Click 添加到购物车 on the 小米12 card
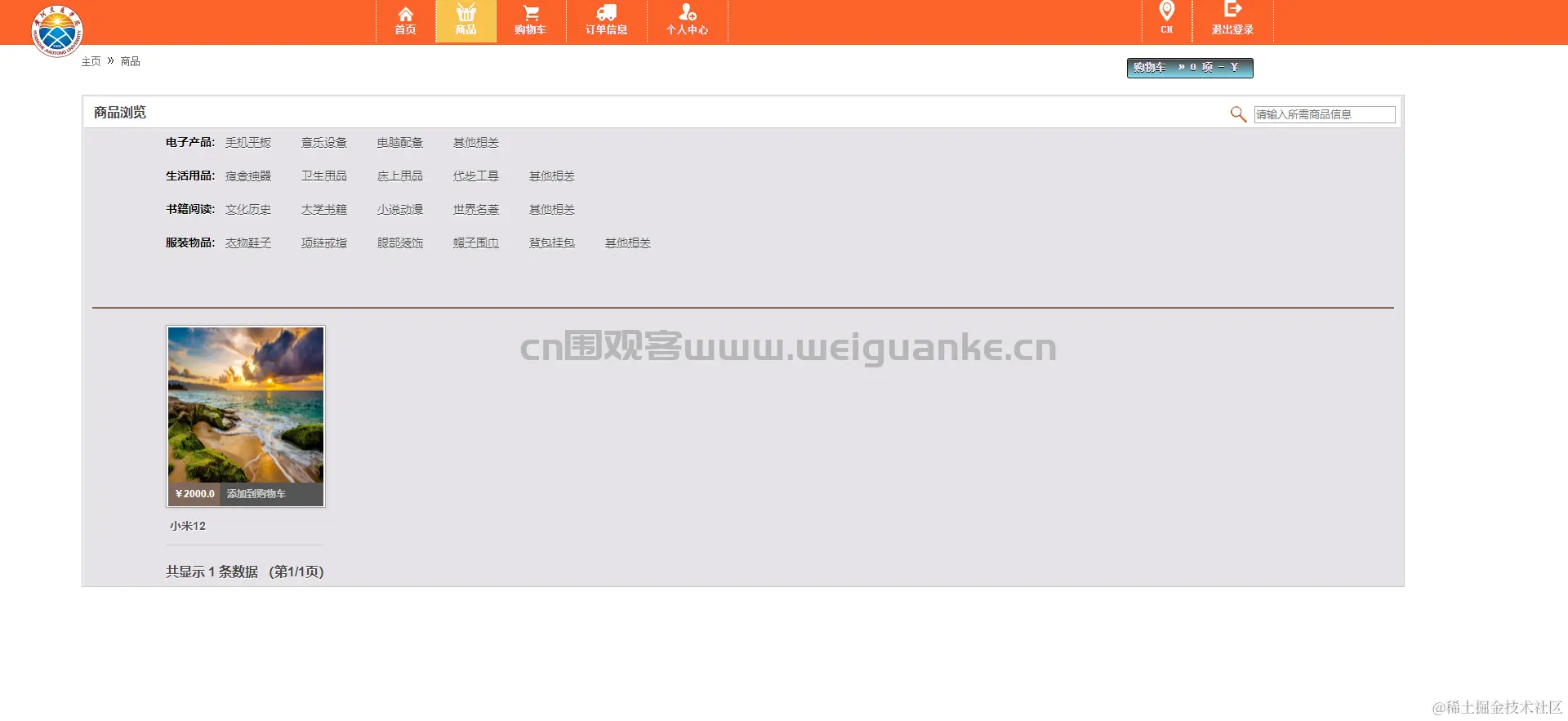 click(x=256, y=494)
